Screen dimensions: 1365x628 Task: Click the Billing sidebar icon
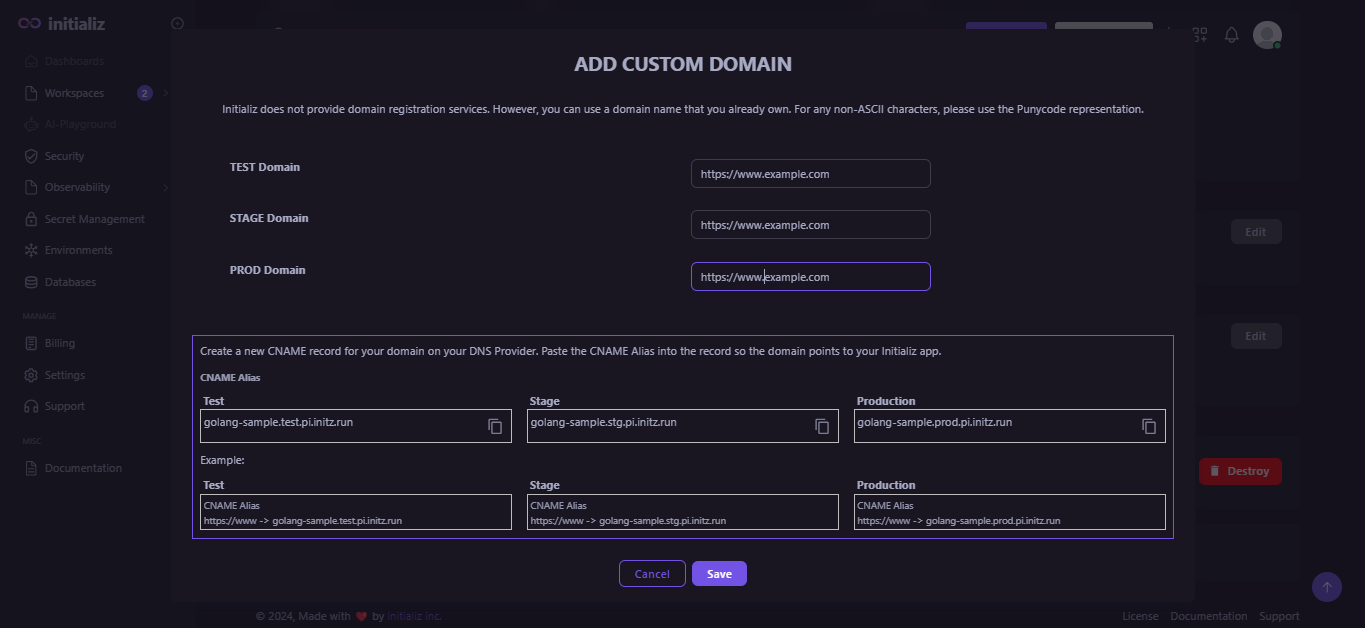click(x=31, y=343)
